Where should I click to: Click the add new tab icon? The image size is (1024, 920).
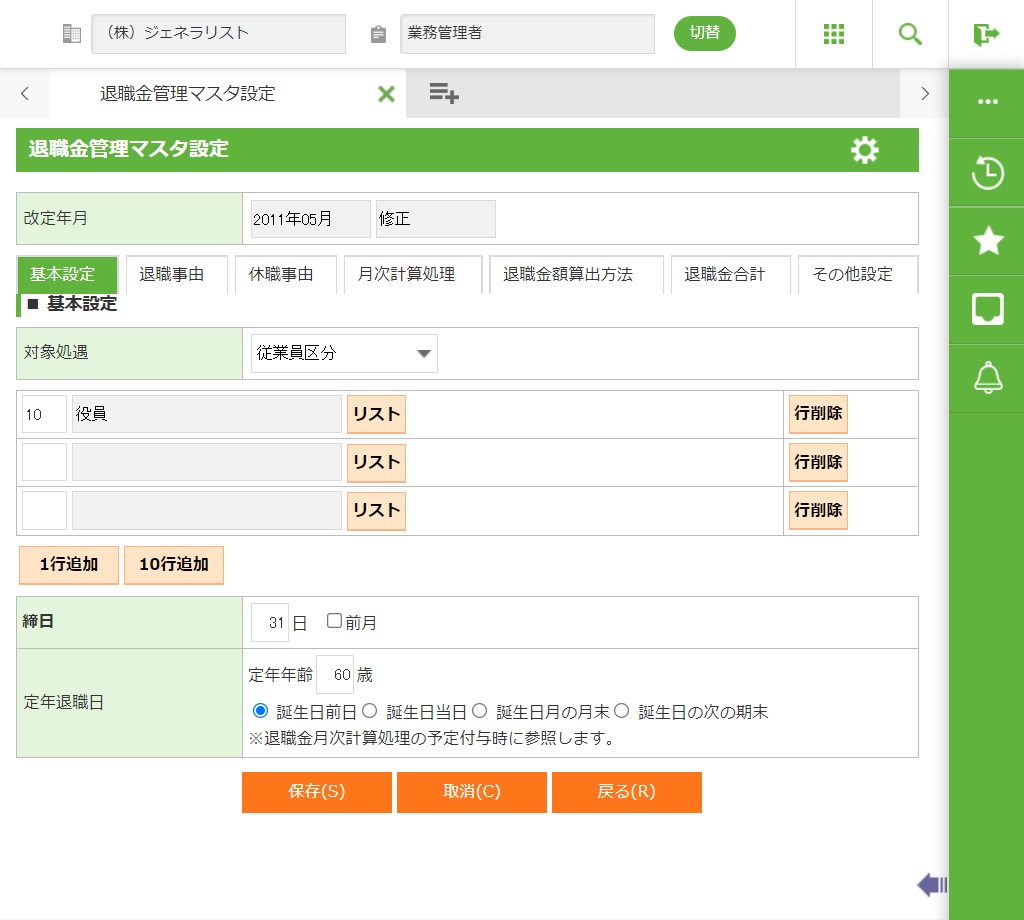pyautogui.click(x=444, y=94)
